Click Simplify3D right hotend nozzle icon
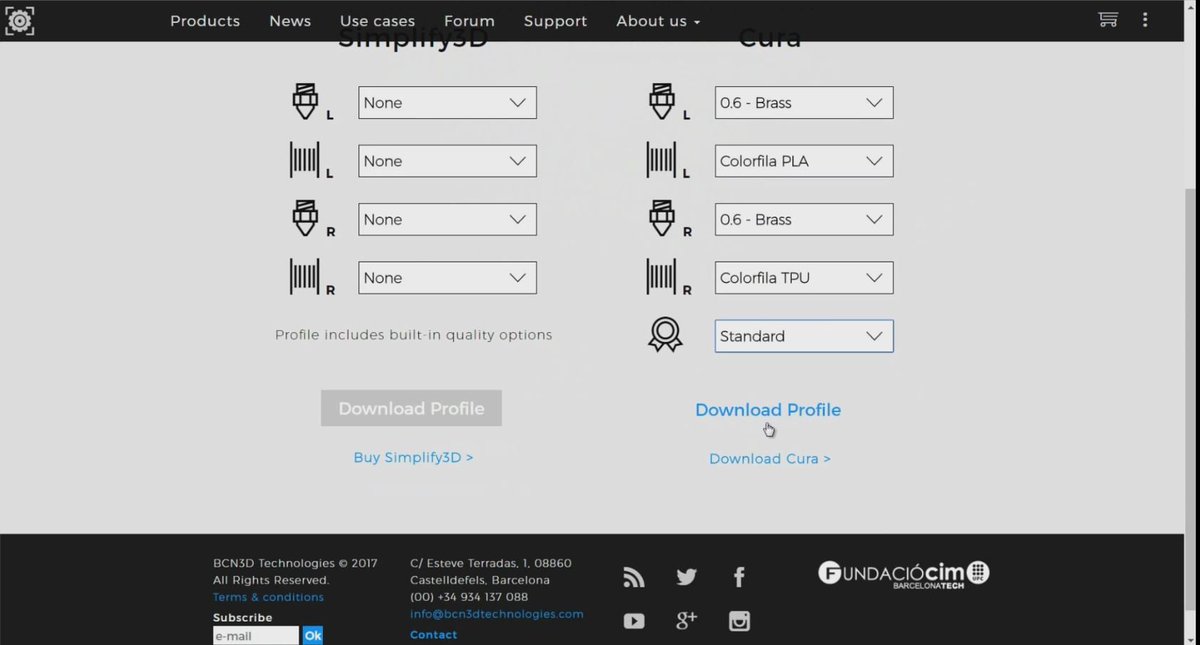The image size is (1200, 645). [x=305, y=218]
